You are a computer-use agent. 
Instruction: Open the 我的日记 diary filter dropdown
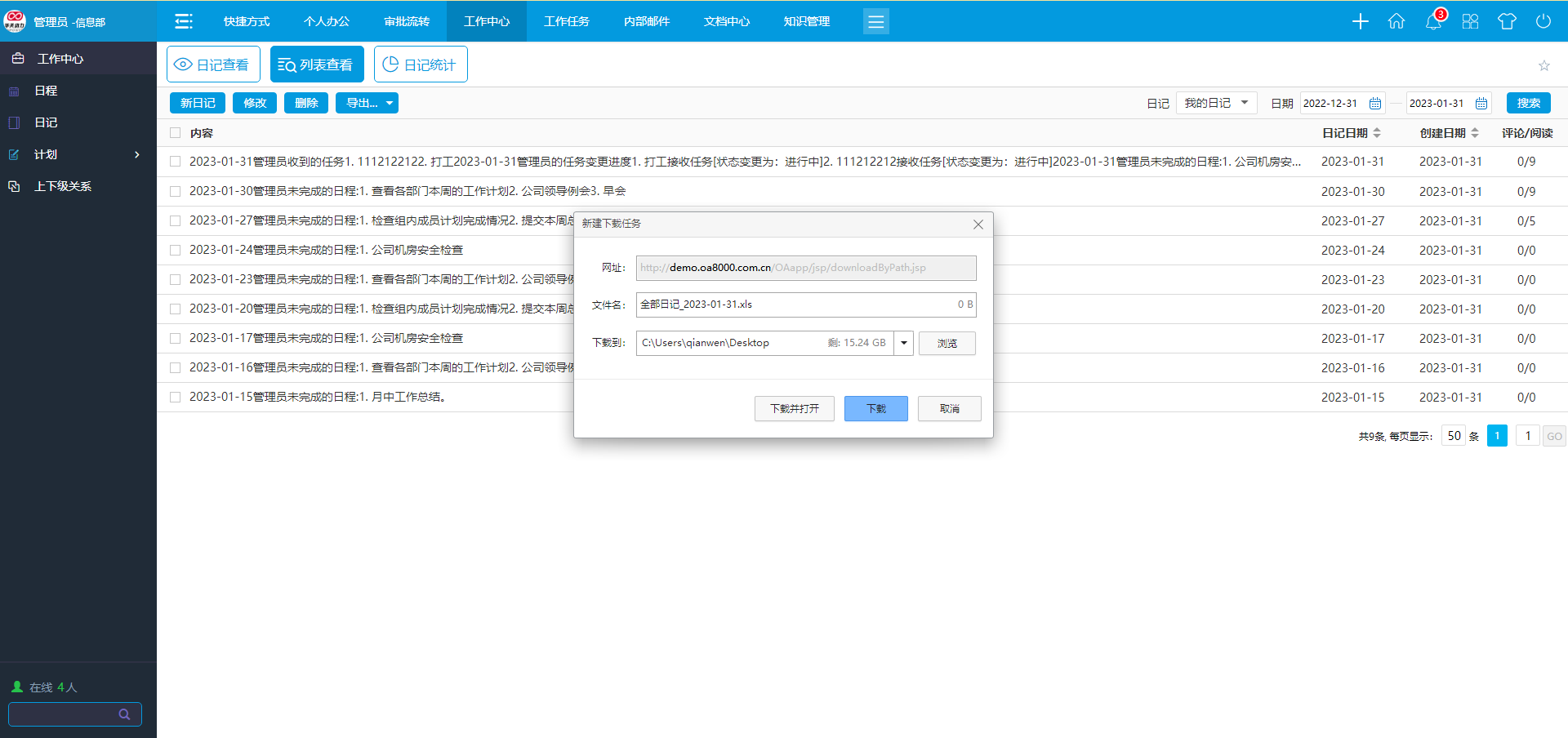tap(1216, 103)
